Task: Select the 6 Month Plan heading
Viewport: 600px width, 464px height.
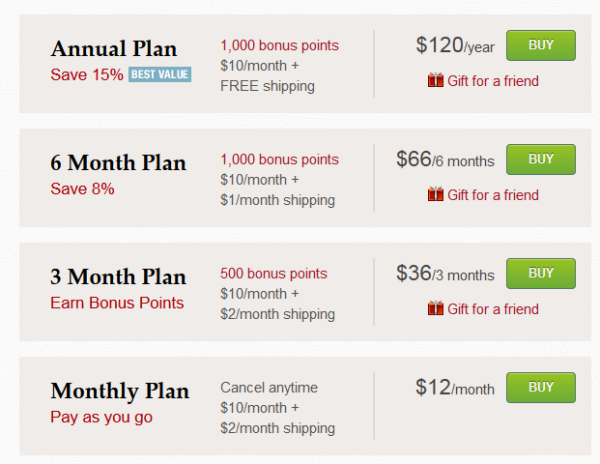Action: pyautogui.click(x=118, y=163)
